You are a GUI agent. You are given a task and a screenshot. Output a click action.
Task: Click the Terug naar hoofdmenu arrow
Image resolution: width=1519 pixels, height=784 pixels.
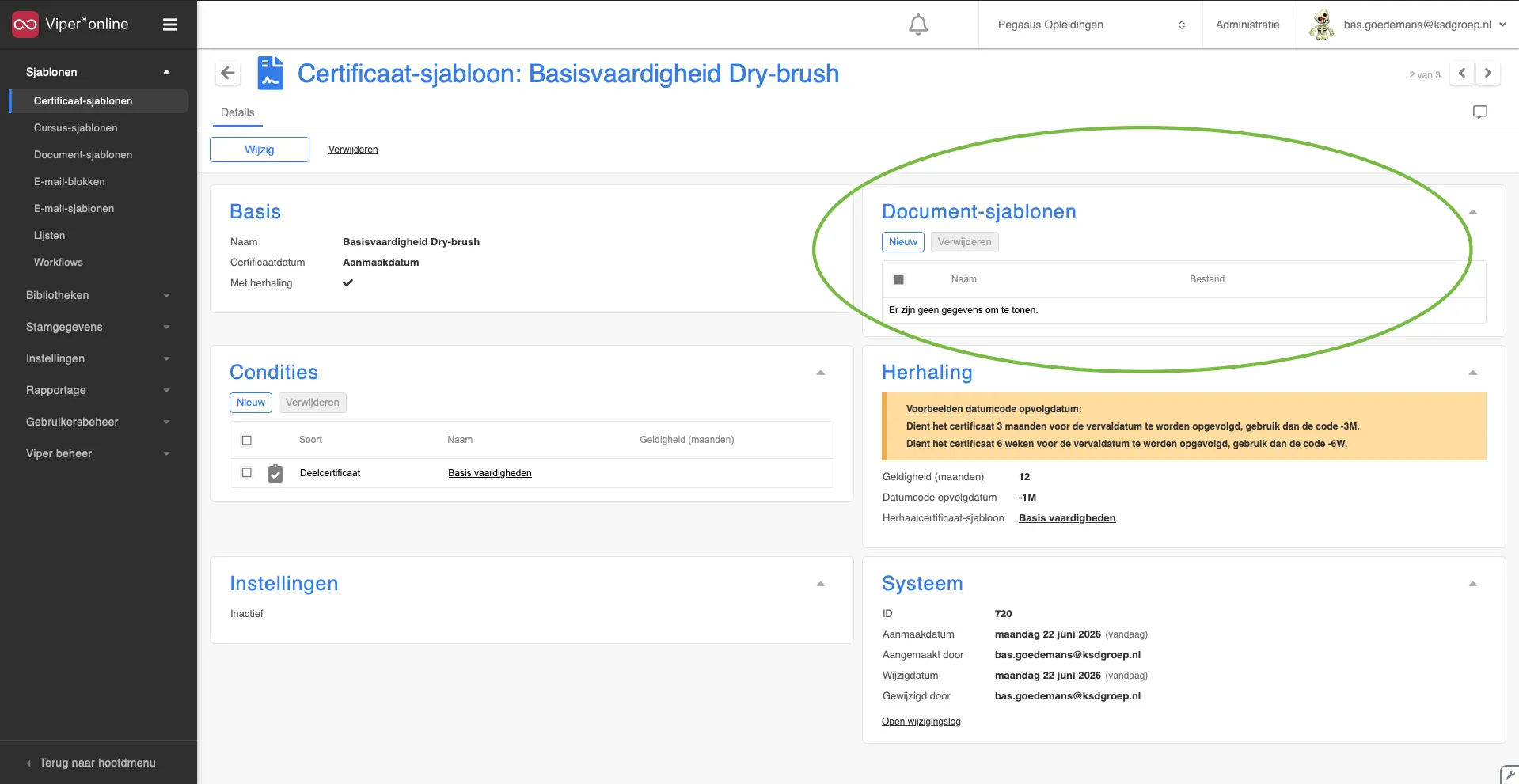tap(28, 763)
